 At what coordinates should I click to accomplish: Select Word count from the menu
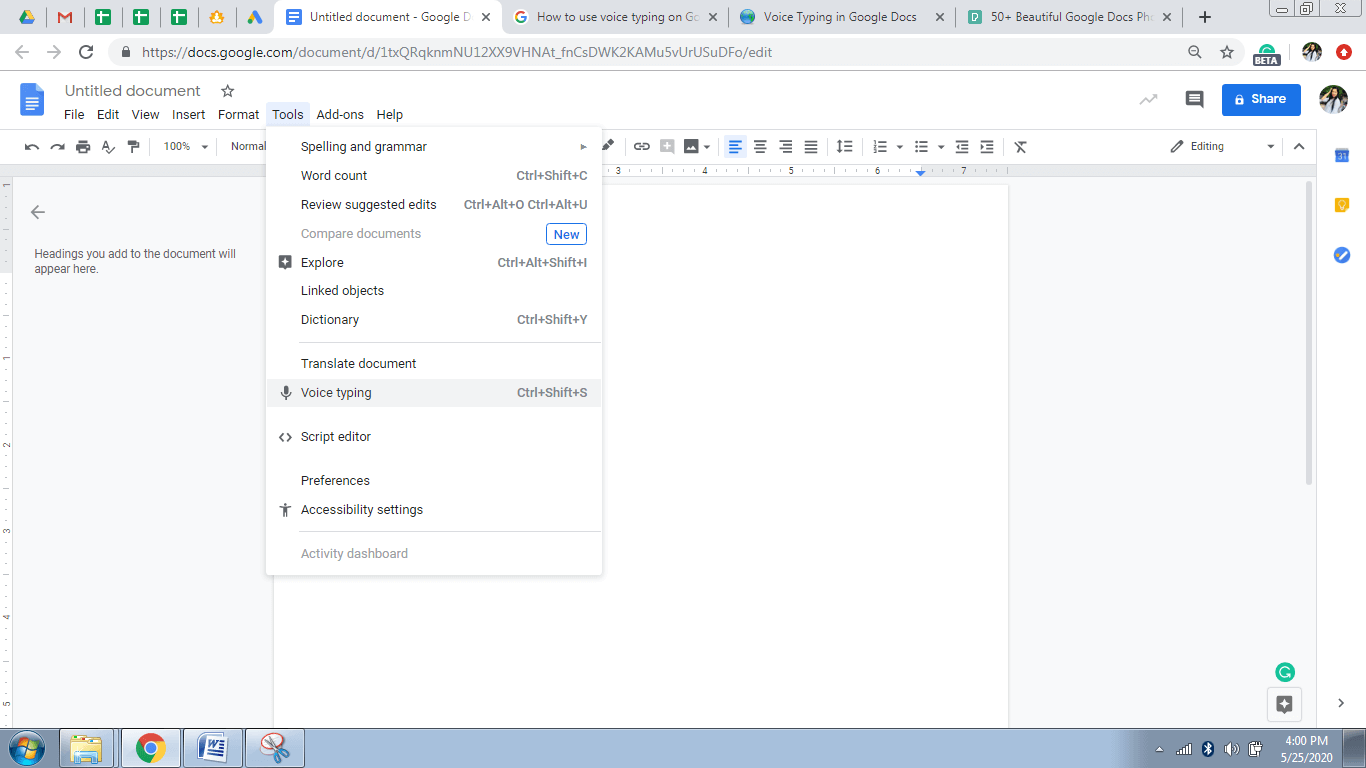(x=334, y=175)
